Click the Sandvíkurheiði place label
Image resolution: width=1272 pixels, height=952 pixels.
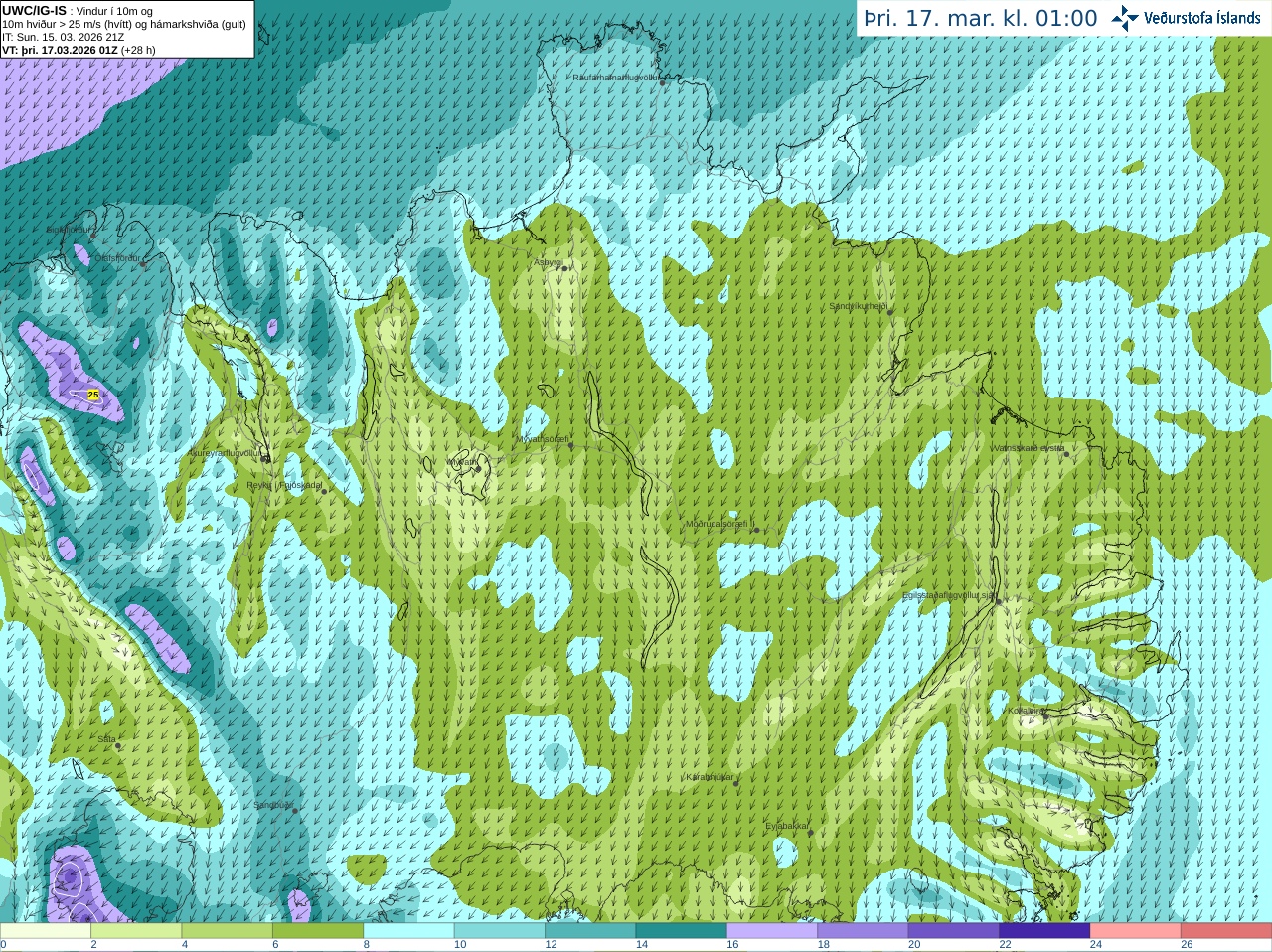[x=858, y=306]
